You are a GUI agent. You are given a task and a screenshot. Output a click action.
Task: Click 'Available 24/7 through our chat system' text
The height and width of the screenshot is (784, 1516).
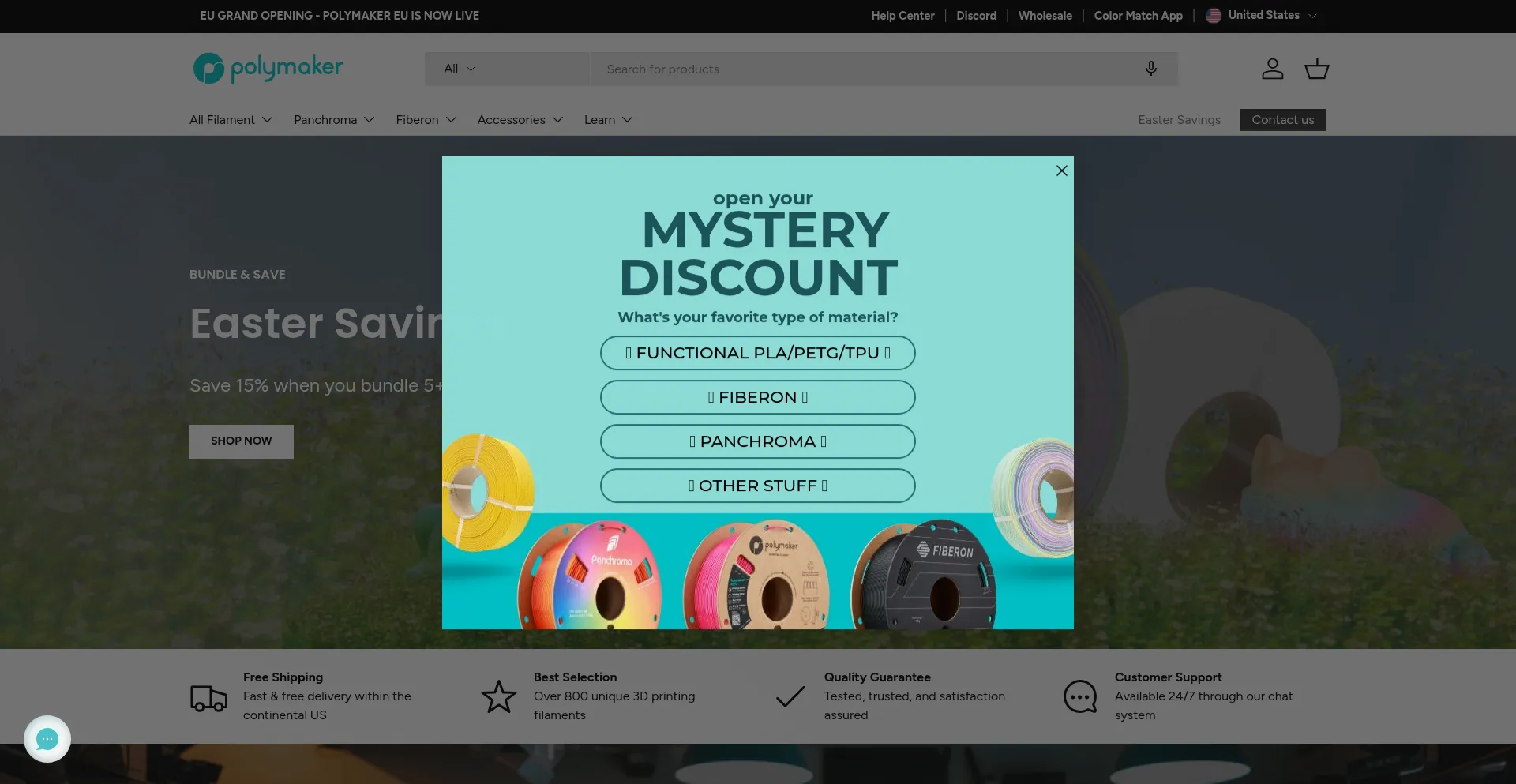click(x=1203, y=706)
